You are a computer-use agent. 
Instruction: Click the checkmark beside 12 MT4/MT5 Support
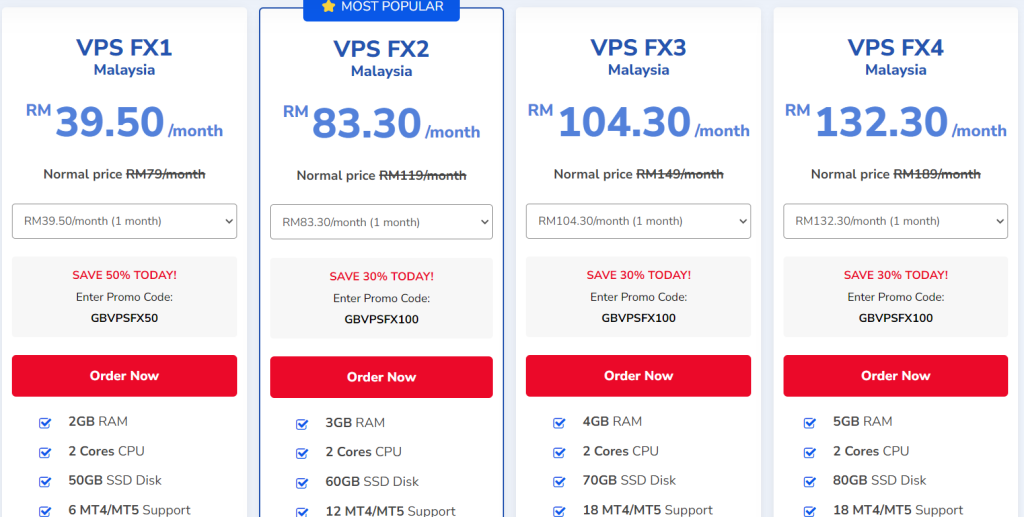[302, 511]
